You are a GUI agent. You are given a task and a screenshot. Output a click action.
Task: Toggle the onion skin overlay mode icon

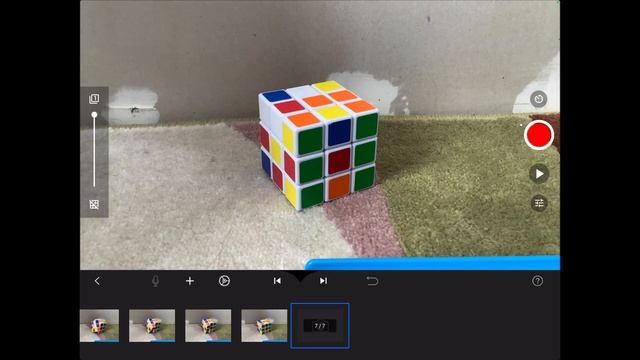tap(94, 98)
